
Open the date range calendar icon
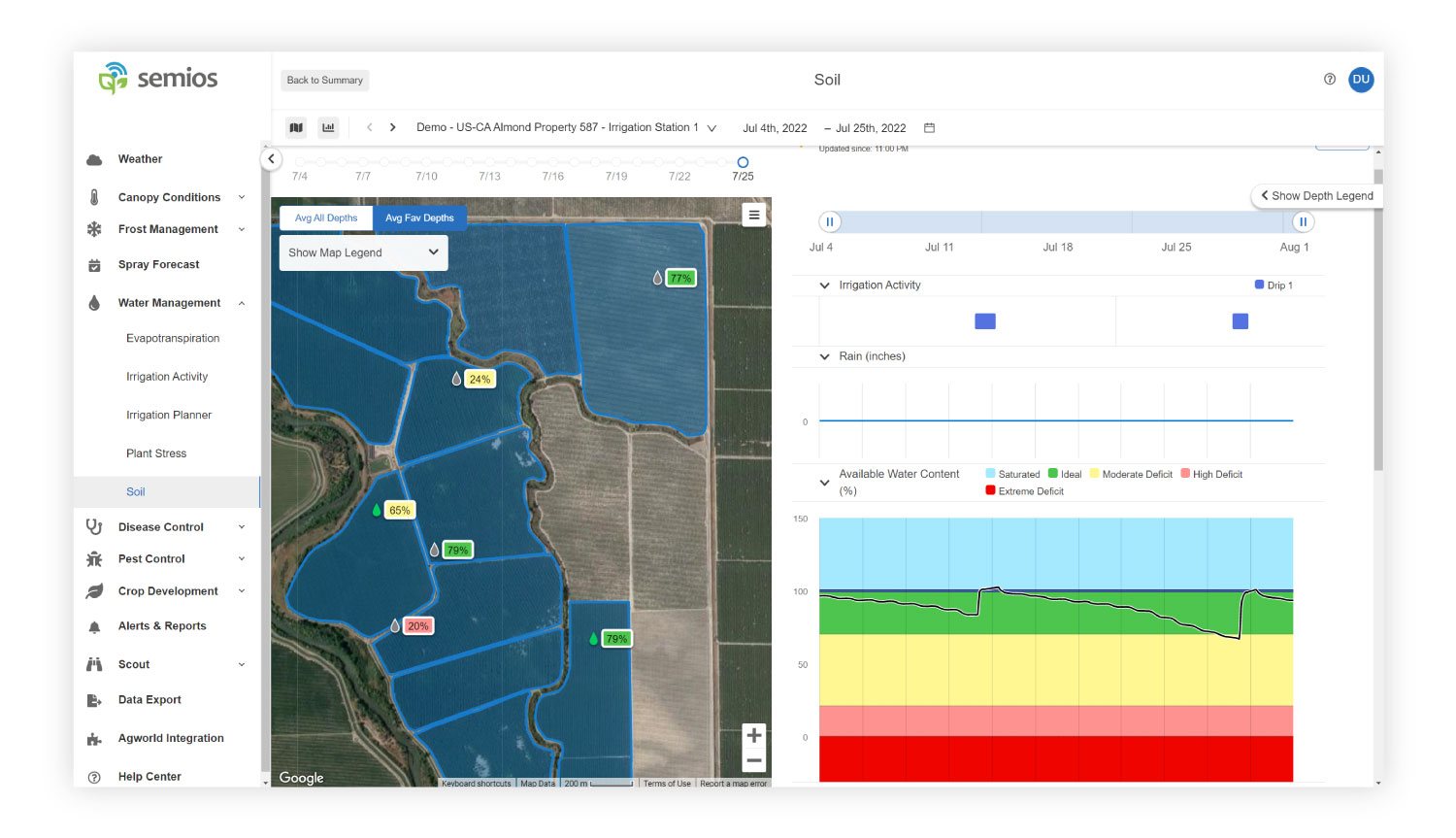coord(929,128)
